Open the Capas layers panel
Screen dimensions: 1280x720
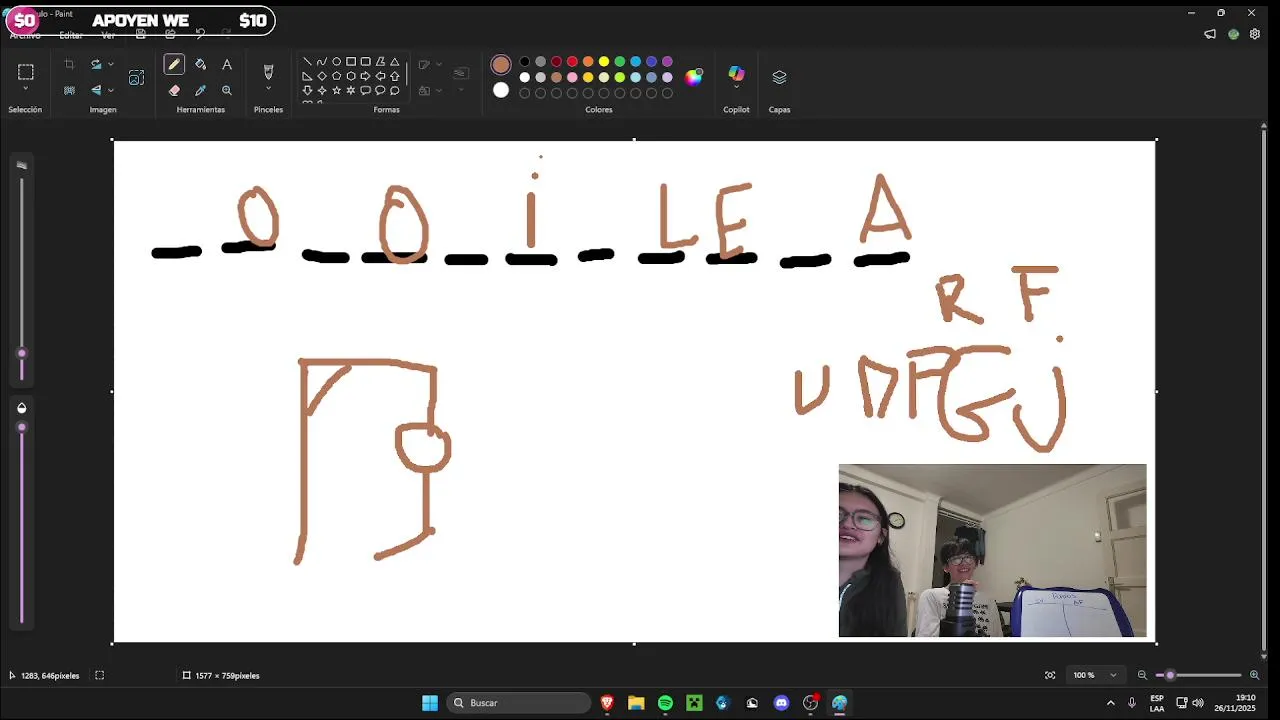[779, 77]
